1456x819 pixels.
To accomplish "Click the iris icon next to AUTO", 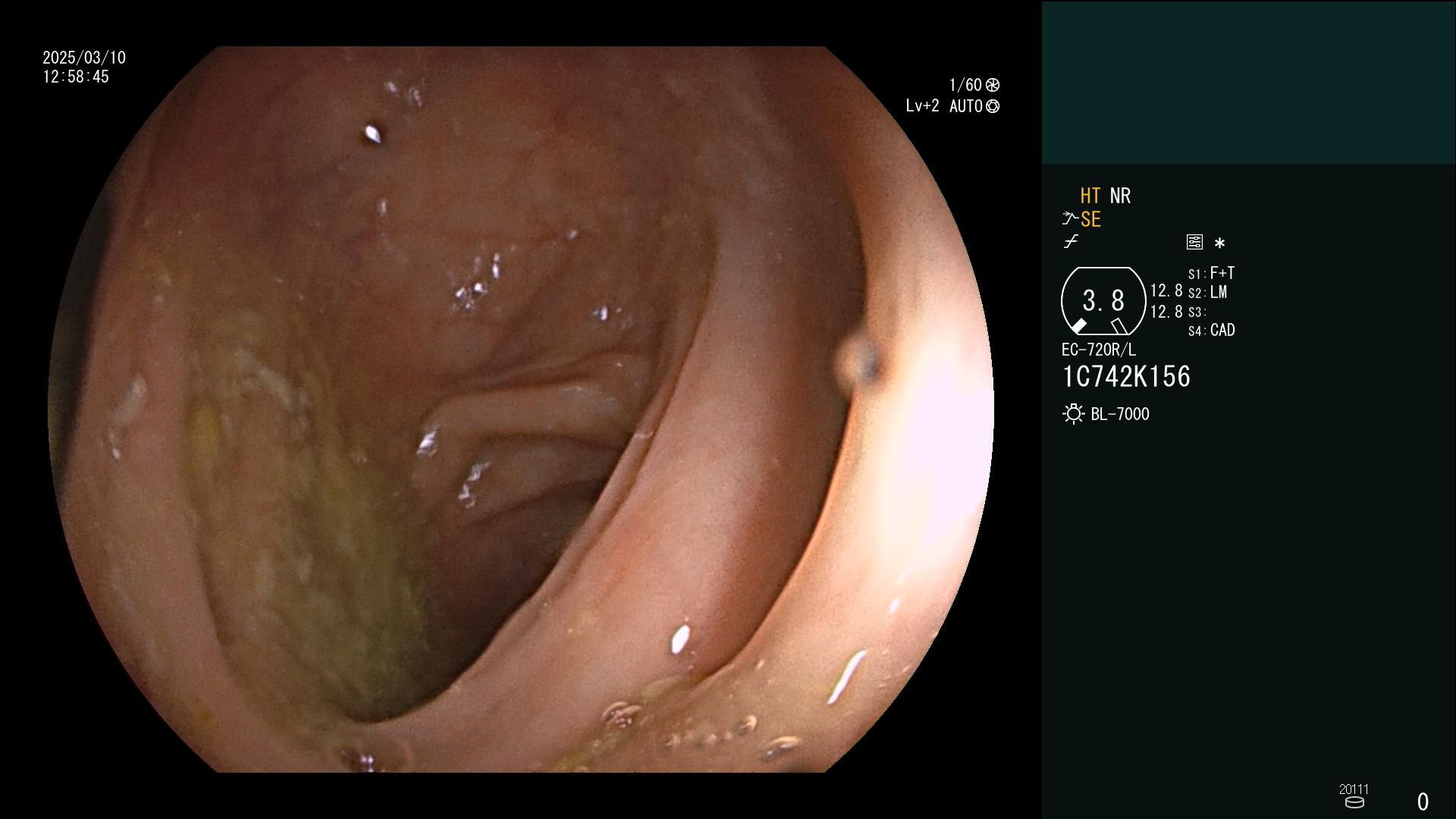I will click(993, 107).
